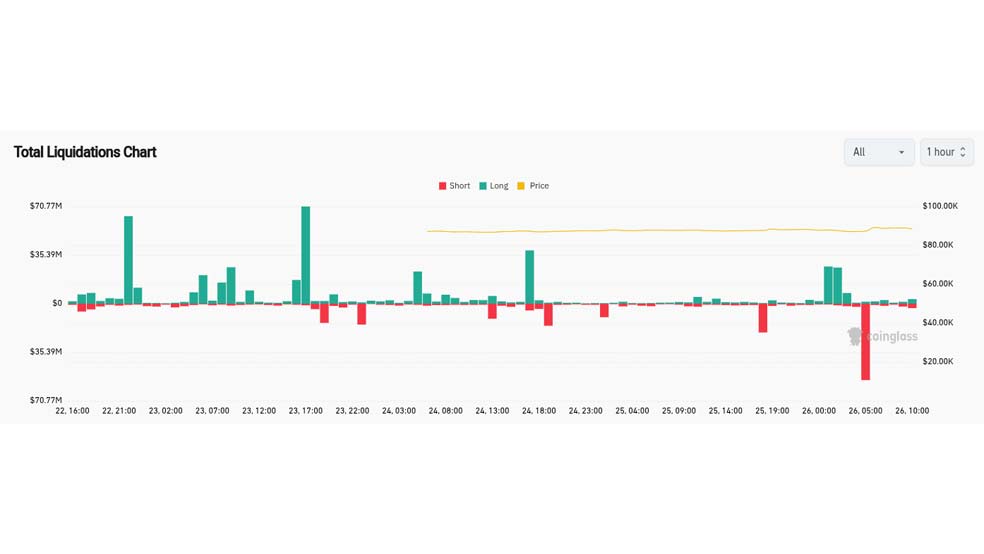Open the All exchanges dropdown
This screenshot has height=554, width=984.
(x=877, y=152)
